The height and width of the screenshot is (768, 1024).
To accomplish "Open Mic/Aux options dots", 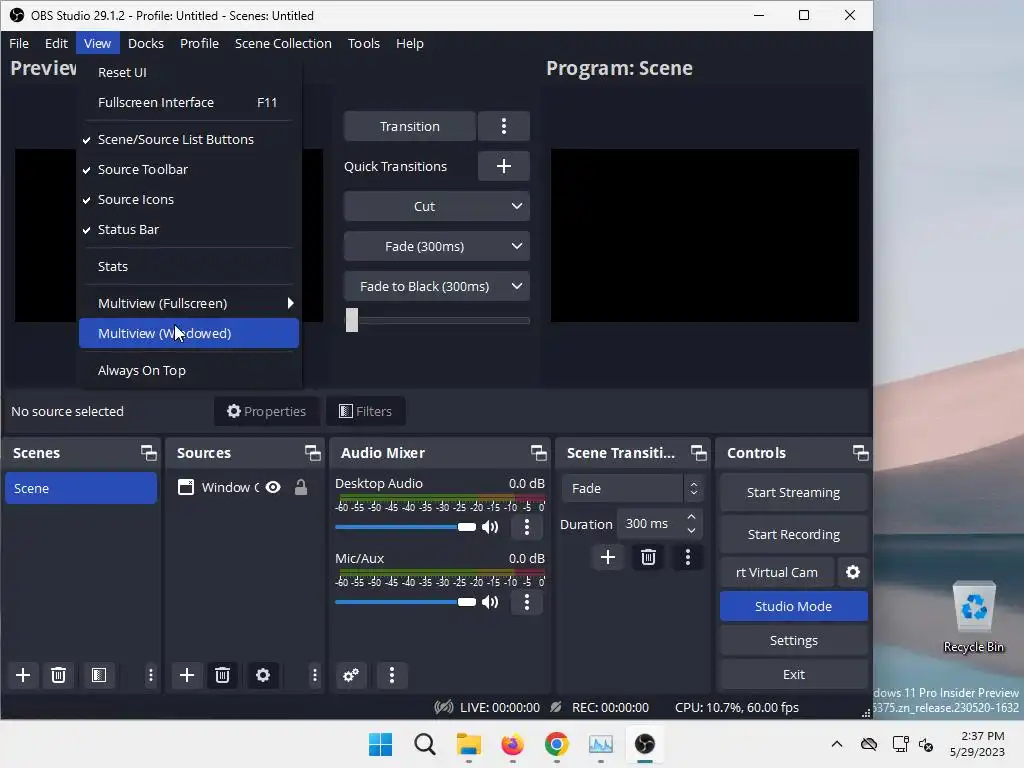I will (527, 602).
